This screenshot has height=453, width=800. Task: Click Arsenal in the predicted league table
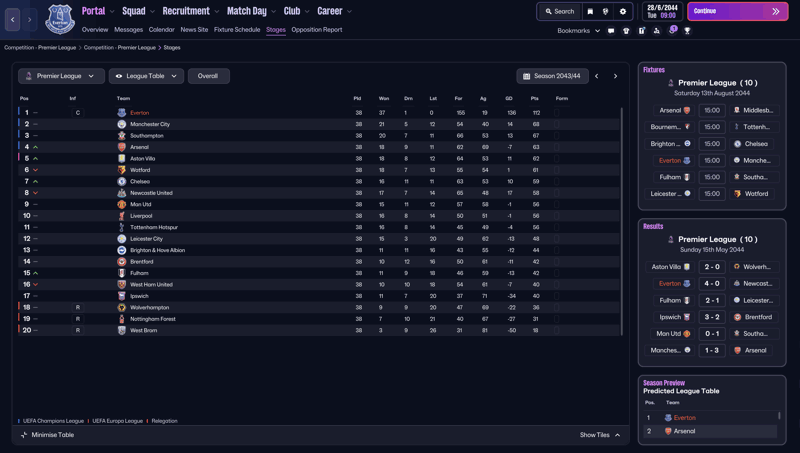pyautogui.click(x=684, y=431)
